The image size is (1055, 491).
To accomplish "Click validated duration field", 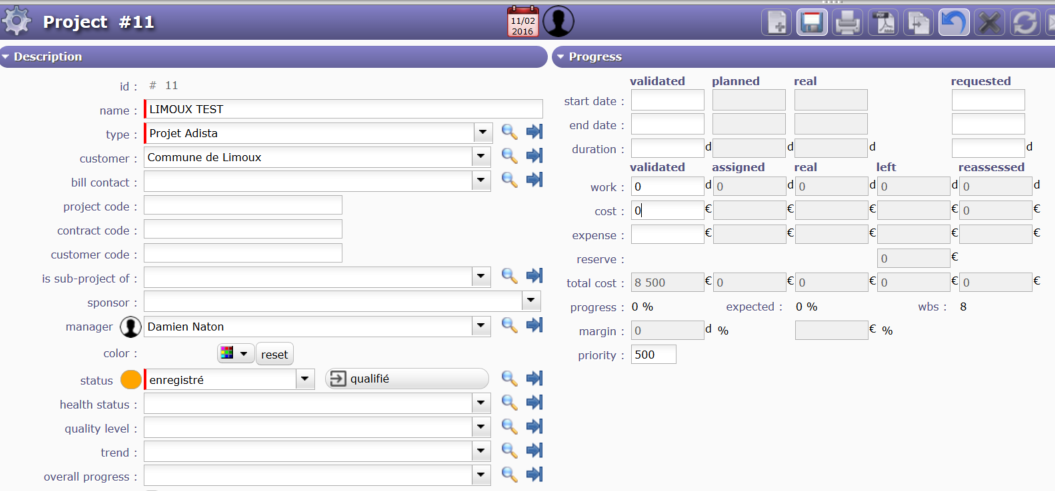I will tap(667, 148).
